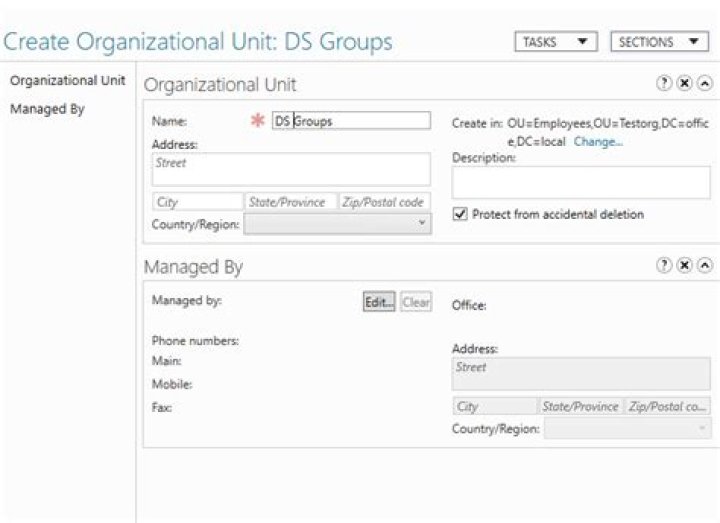Collapse the Managed By section

tap(704, 266)
